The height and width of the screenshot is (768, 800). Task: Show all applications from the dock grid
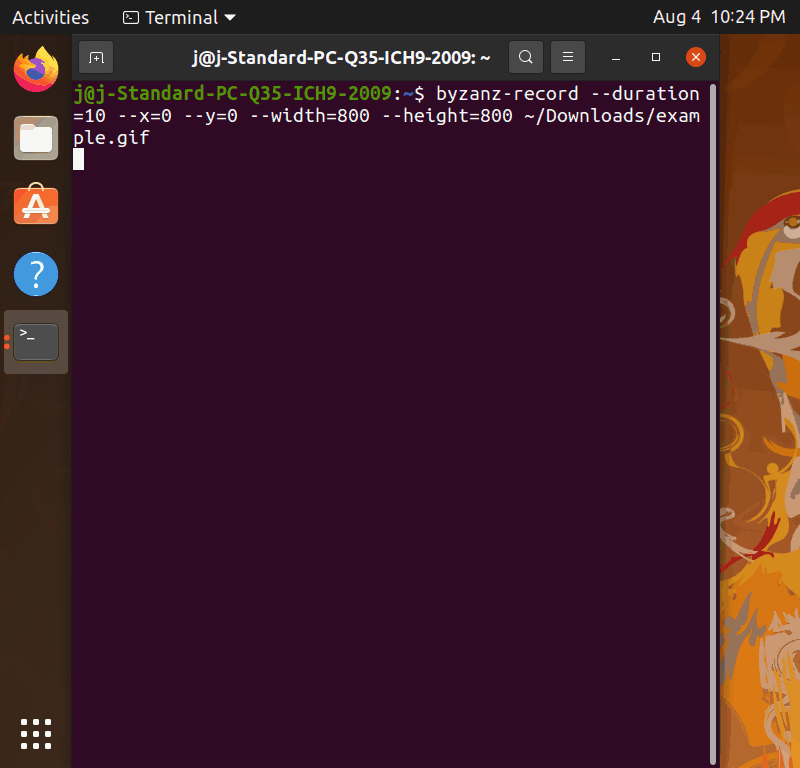35,734
